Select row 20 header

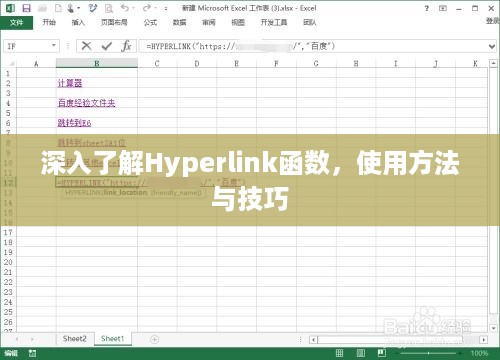(8, 262)
